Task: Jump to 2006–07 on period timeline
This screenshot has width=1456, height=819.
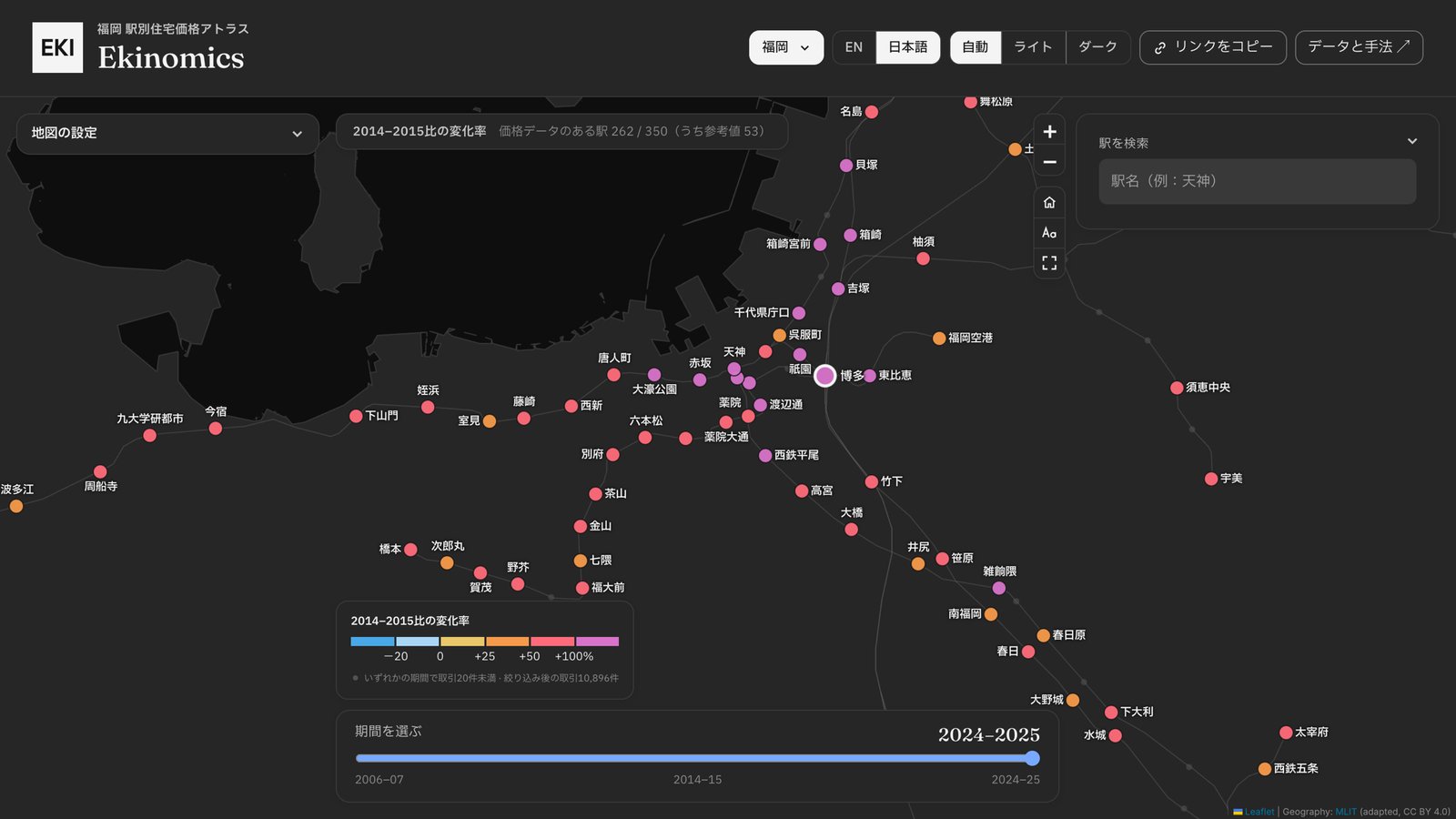Action: tap(379, 780)
